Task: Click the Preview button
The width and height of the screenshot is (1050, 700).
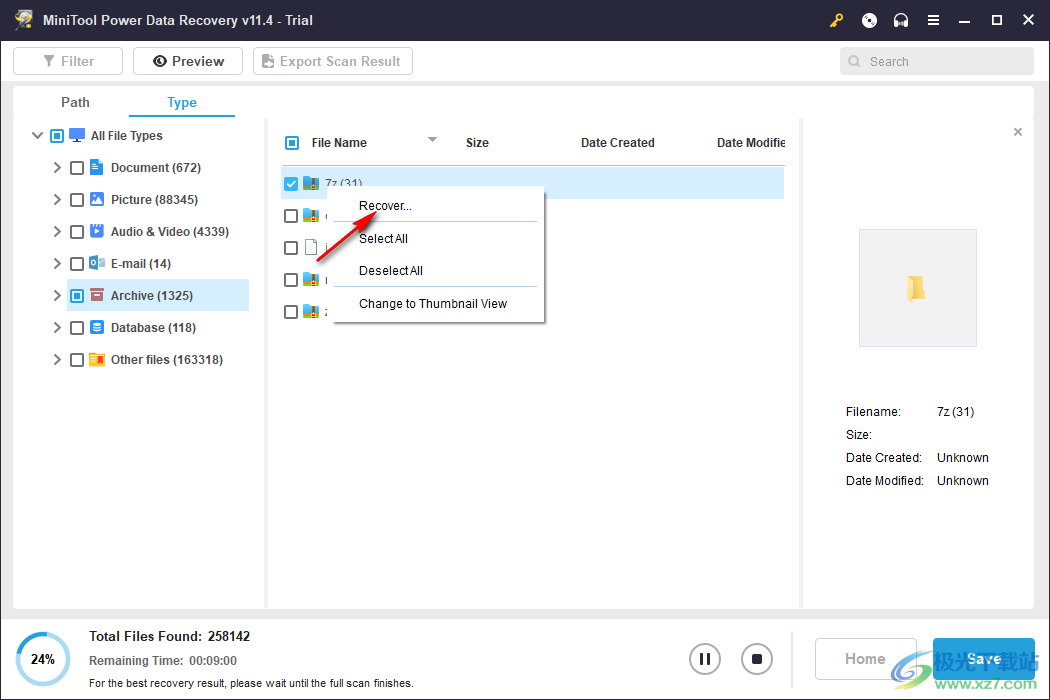Action: coord(188,61)
